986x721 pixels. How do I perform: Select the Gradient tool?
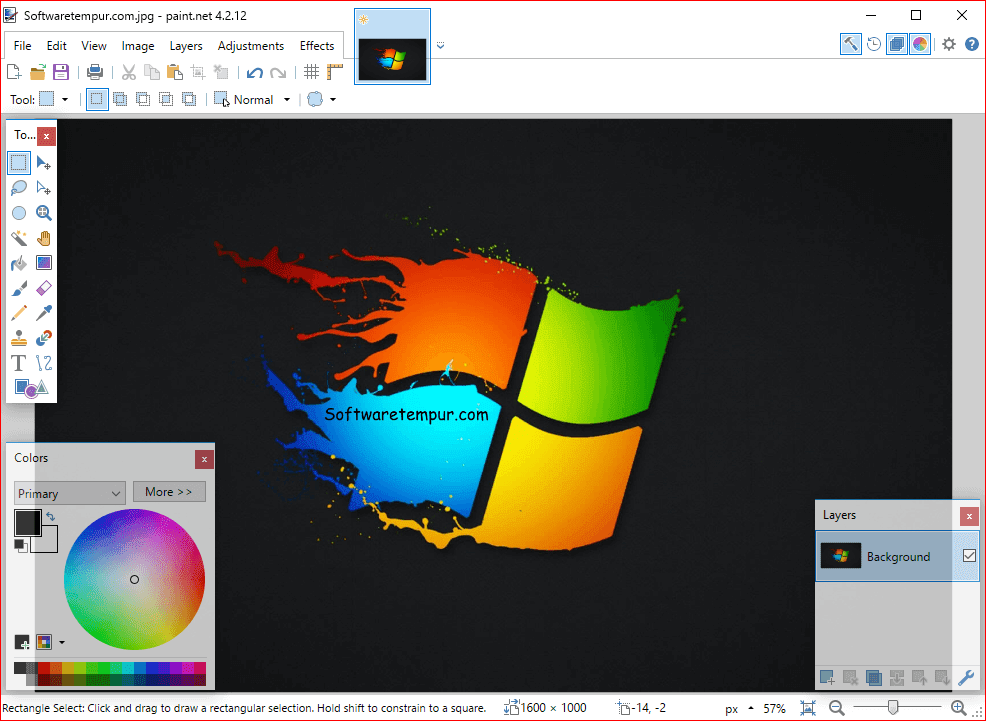[43, 263]
